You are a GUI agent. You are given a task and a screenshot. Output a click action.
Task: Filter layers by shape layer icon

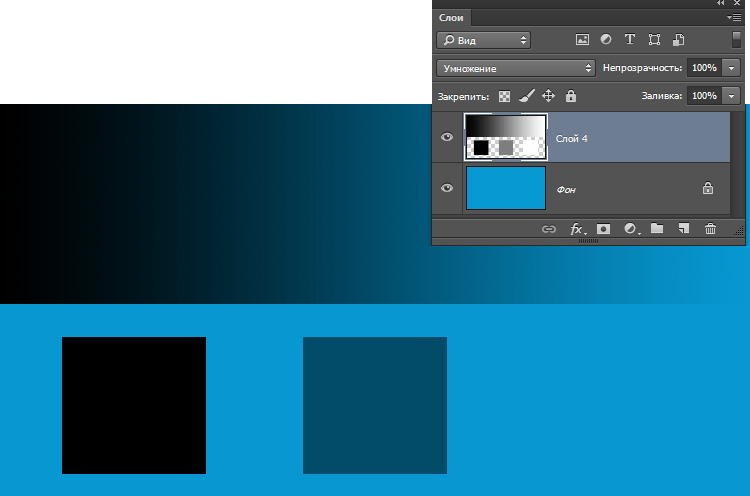pos(654,40)
